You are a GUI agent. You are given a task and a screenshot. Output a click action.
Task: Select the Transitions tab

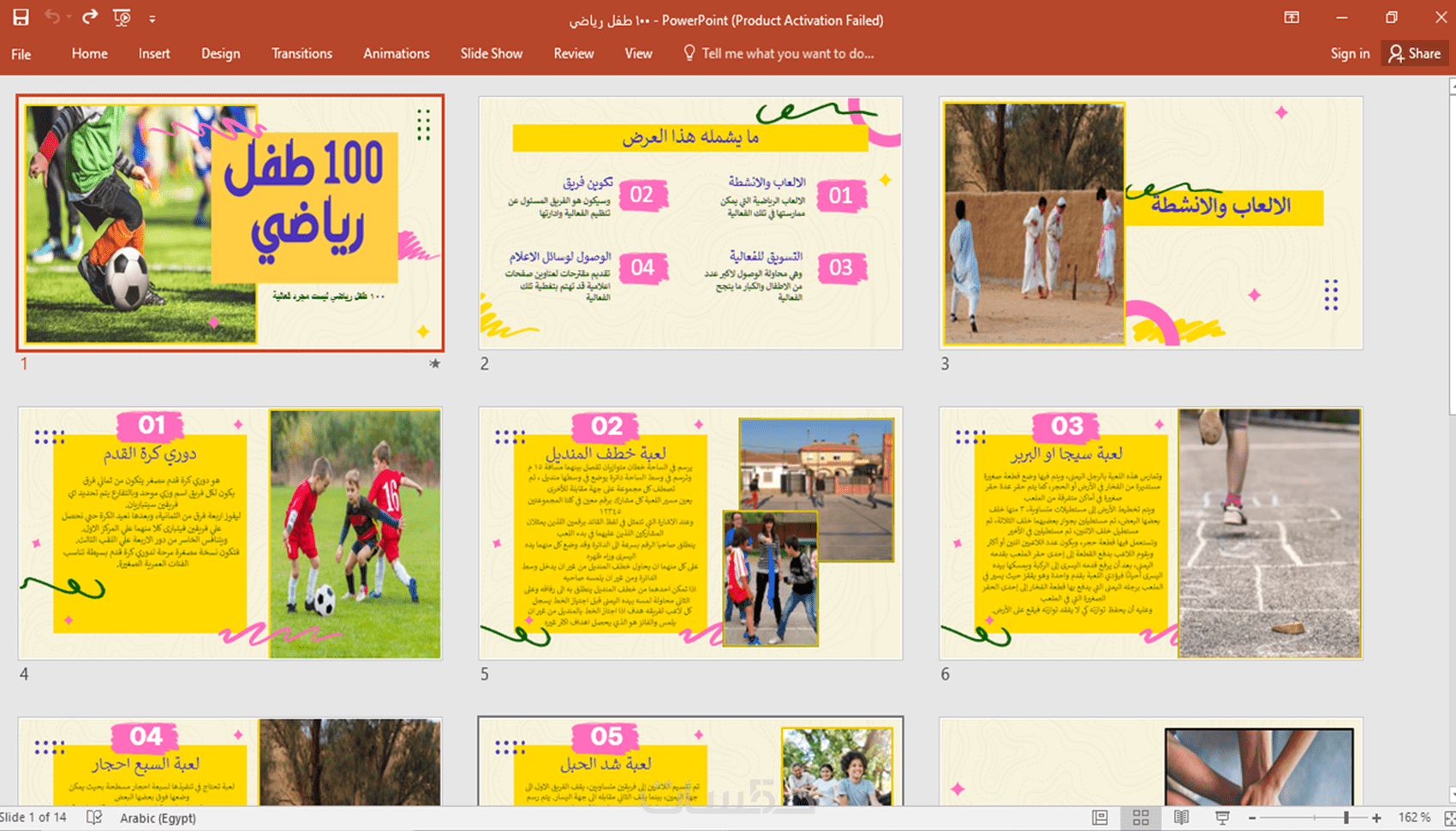[301, 53]
